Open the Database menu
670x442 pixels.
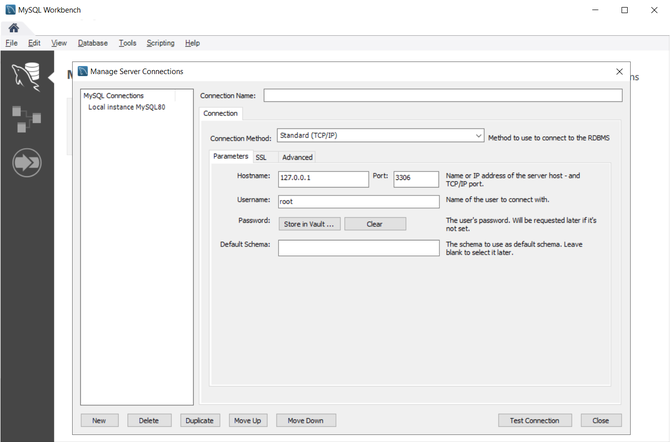(x=93, y=43)
